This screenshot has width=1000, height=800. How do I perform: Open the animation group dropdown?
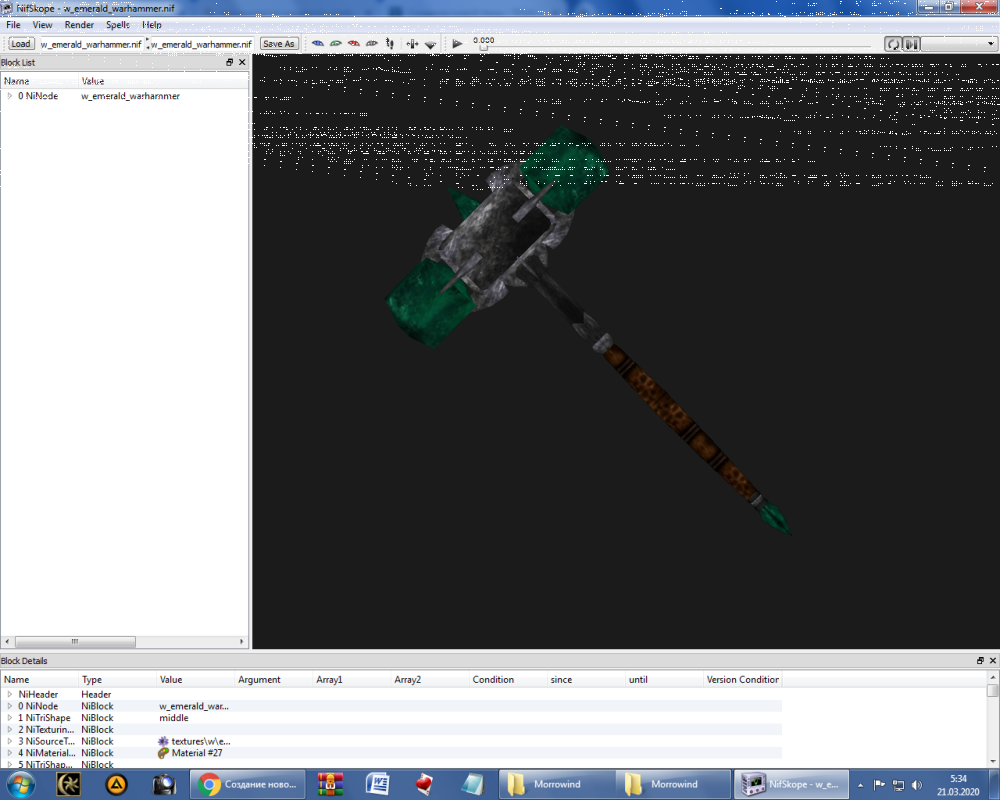(x=958, y=44)
